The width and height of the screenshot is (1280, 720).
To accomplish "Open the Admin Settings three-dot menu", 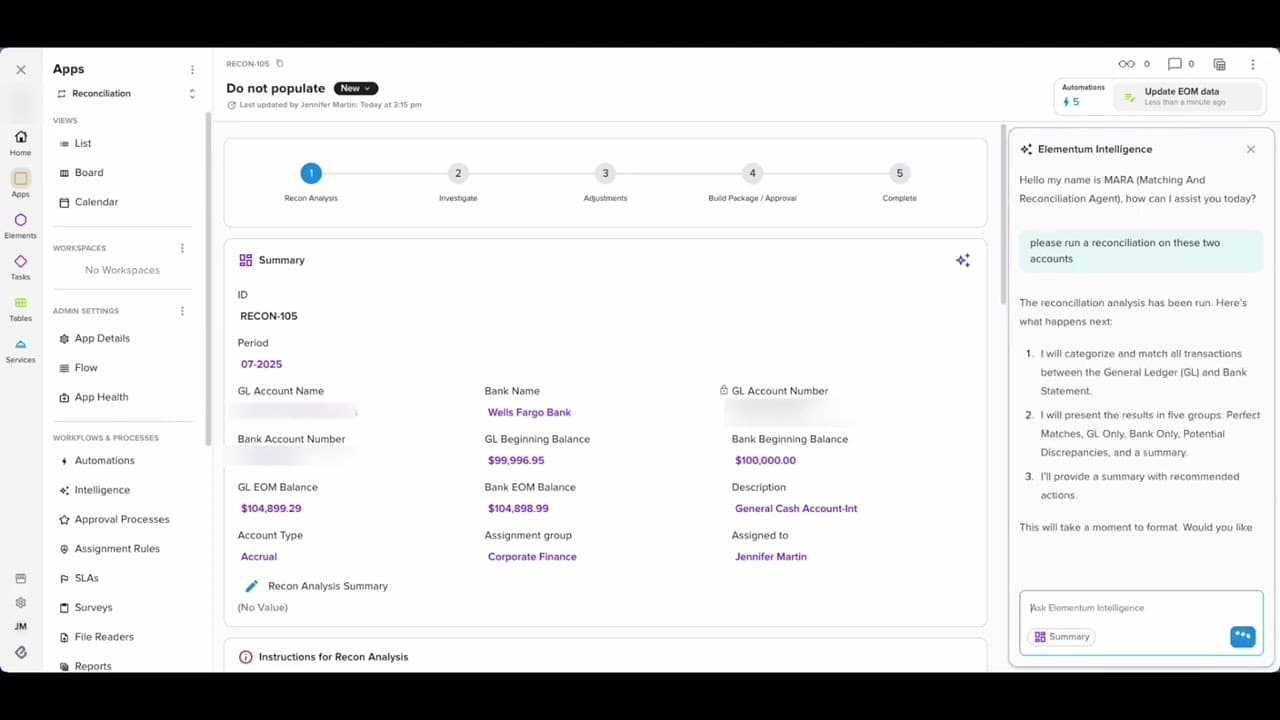I will pyautogui.click(x=182, y=311).
